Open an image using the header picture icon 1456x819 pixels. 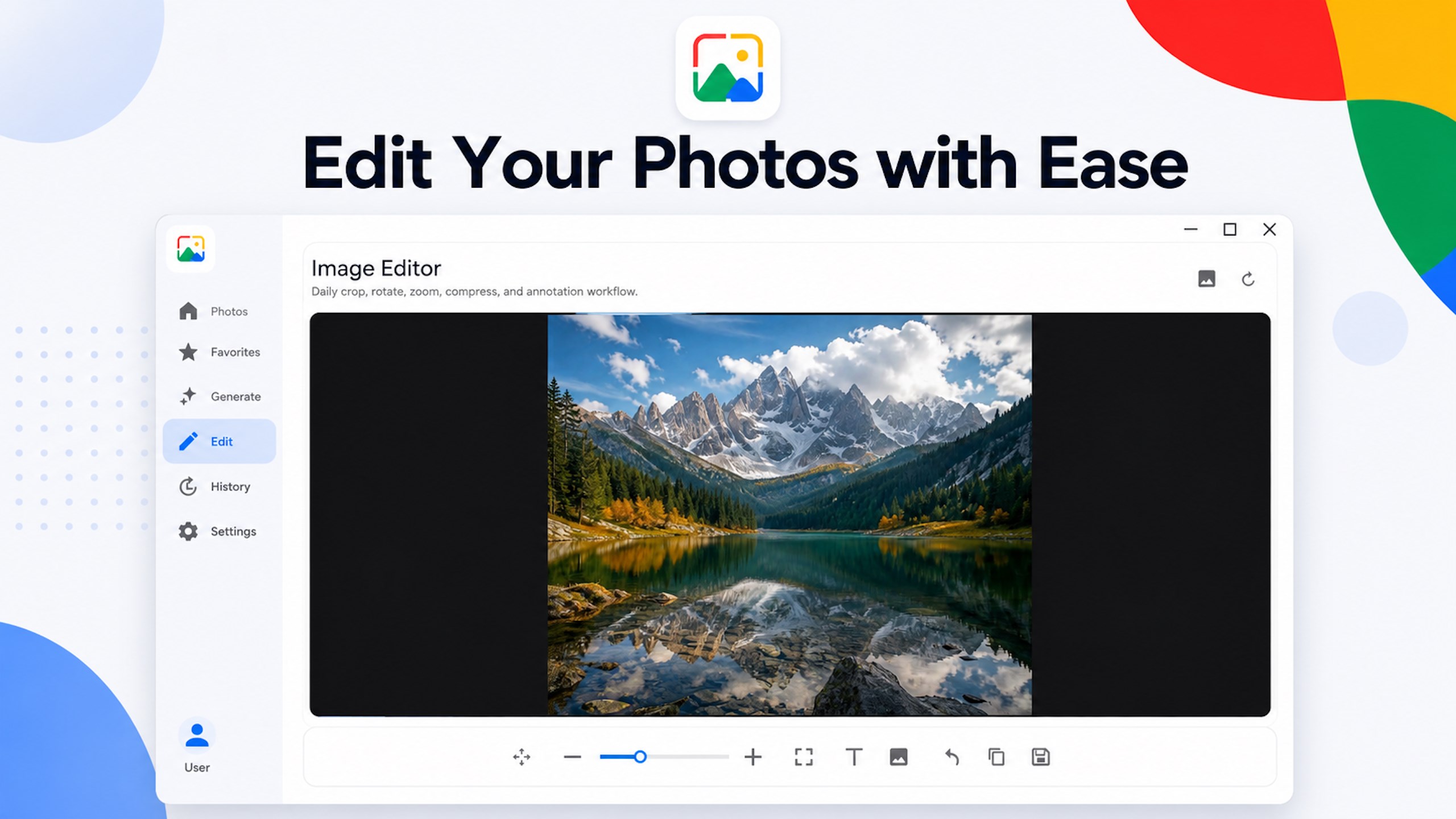(1207, 279)
